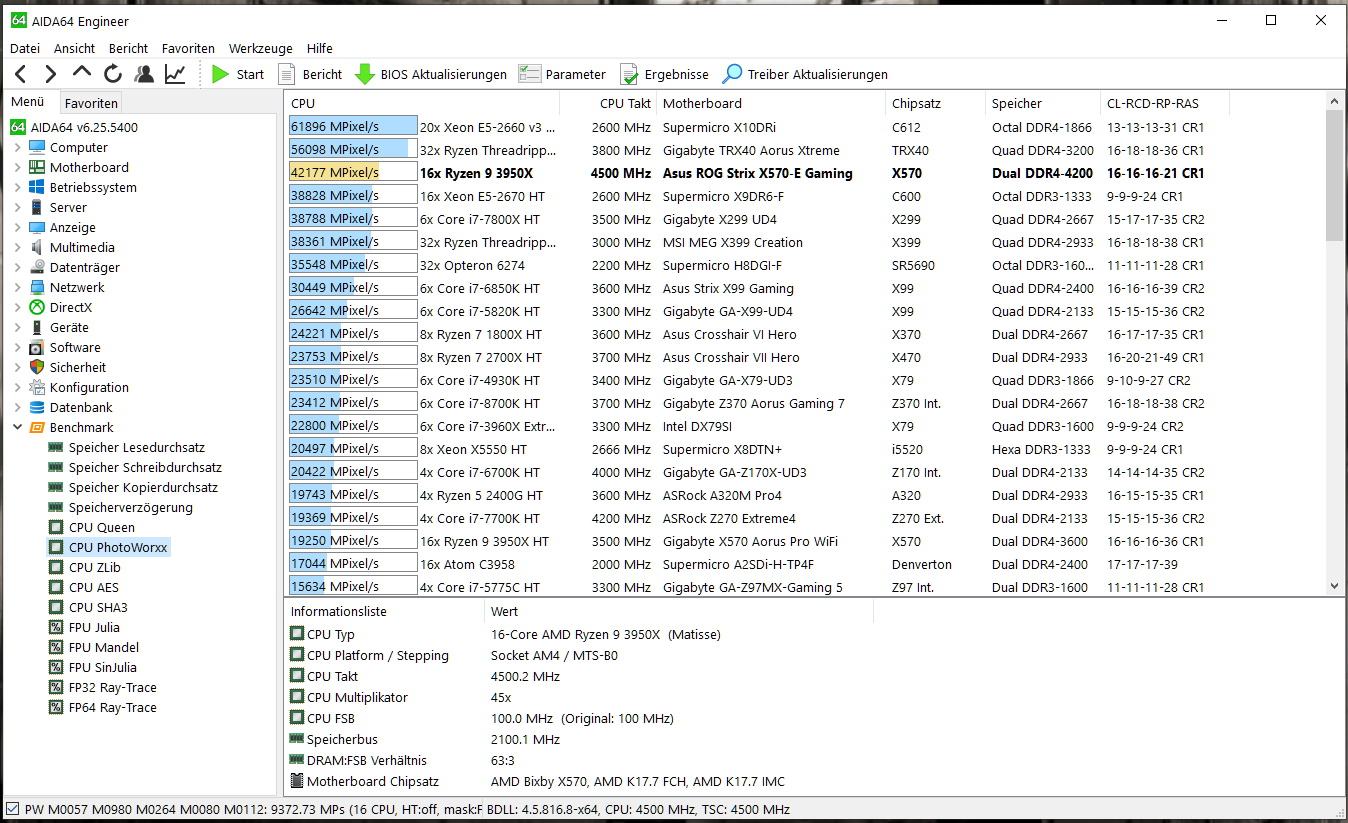Image resolution: width=1348 pixels, height=823 pixels.
Task: Select FP32 Ray-Trace benchmark
Action: tap(112, 687)
